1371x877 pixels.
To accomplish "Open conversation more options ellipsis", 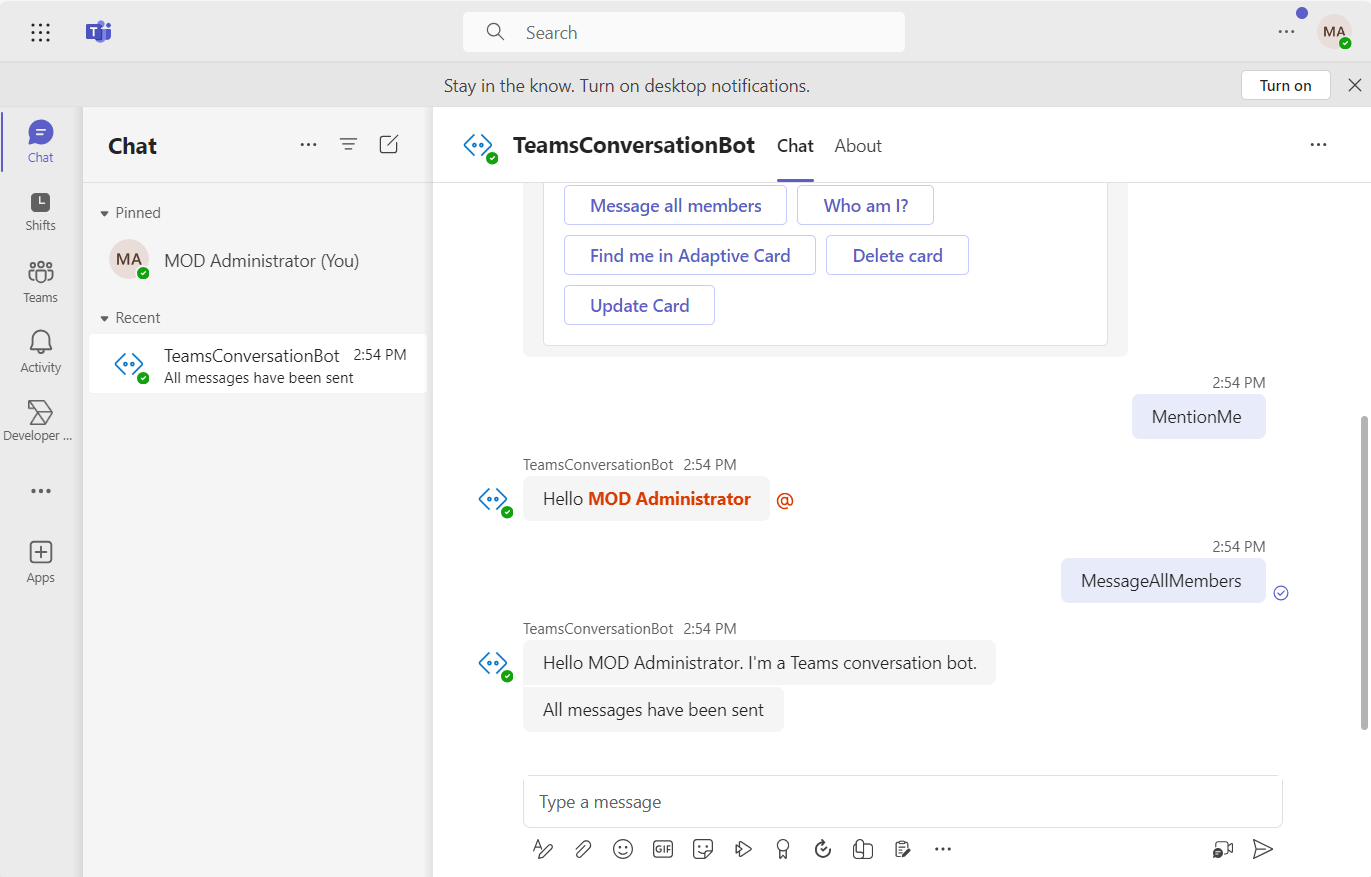I will (1318, 145).
